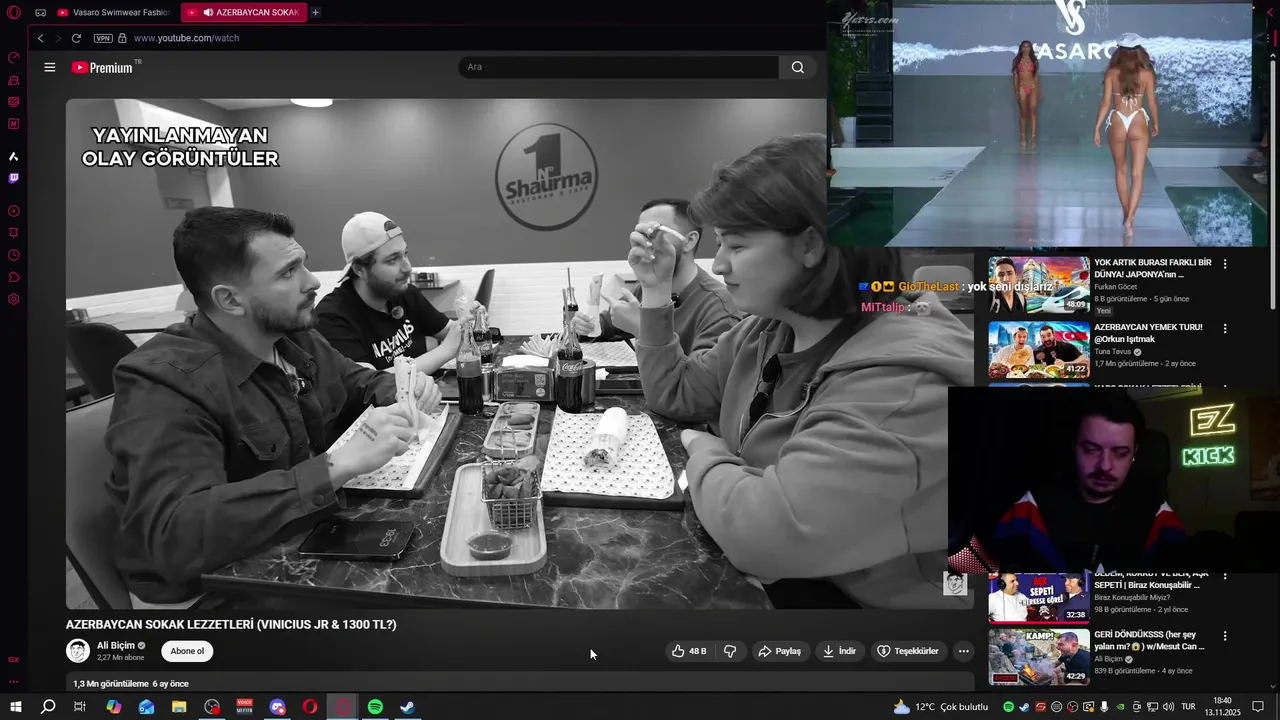The height and width of the screenshot is (720, 1280).
Task: Open the Opera GX main menu logo
Action: [14, 13]
